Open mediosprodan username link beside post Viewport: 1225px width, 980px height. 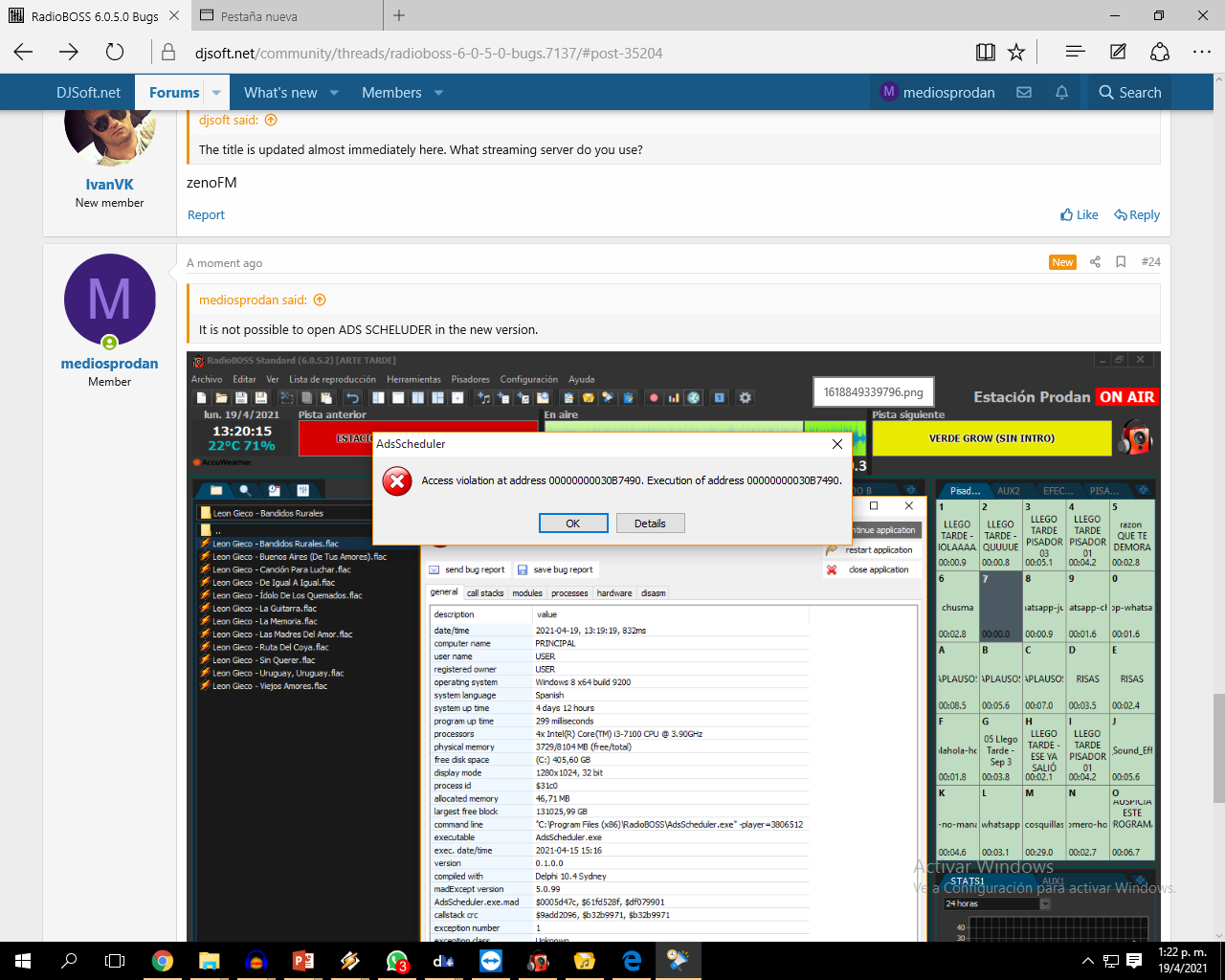click(110, 364)
